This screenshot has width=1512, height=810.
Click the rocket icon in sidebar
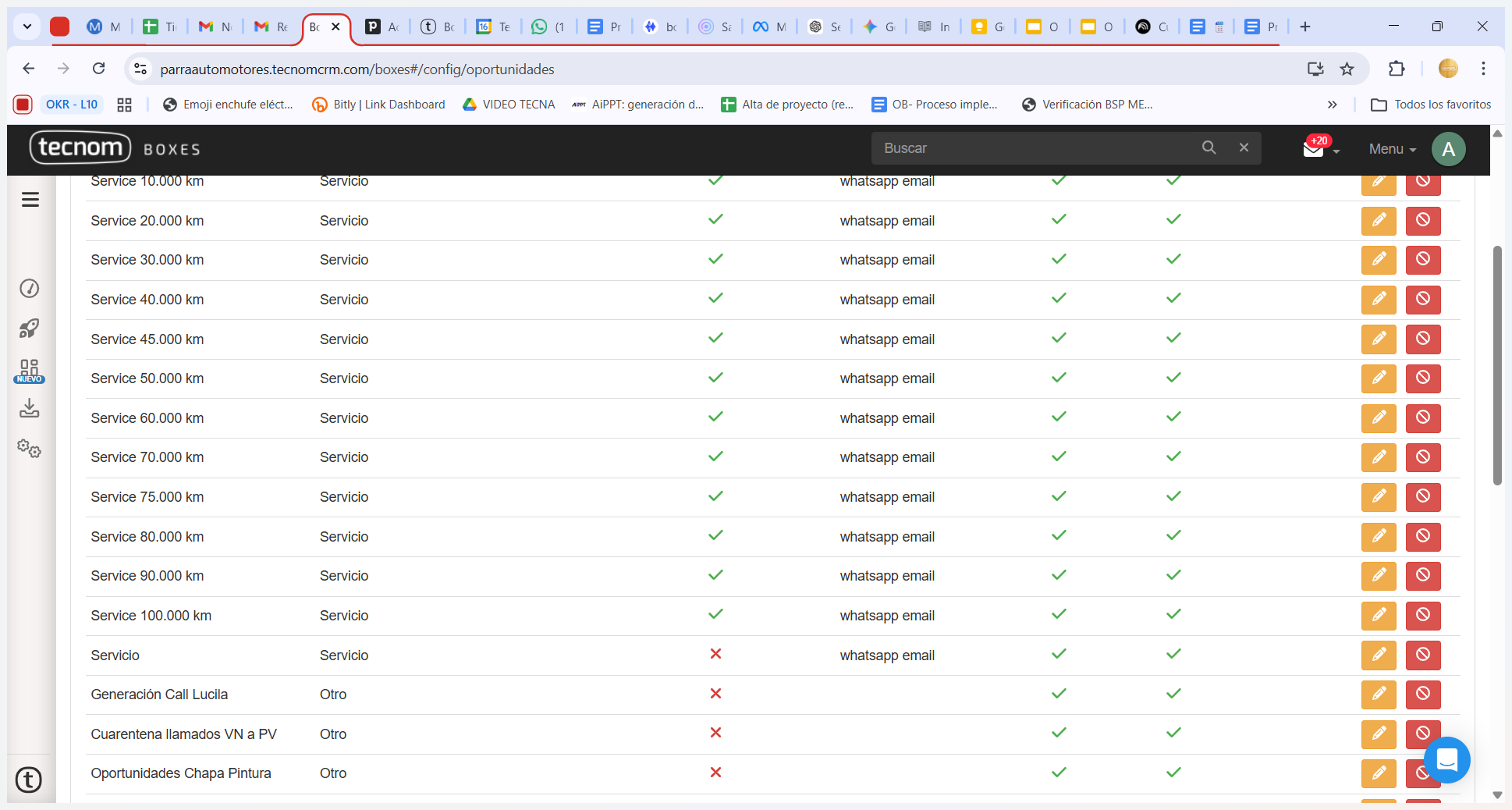coord(30,329)
